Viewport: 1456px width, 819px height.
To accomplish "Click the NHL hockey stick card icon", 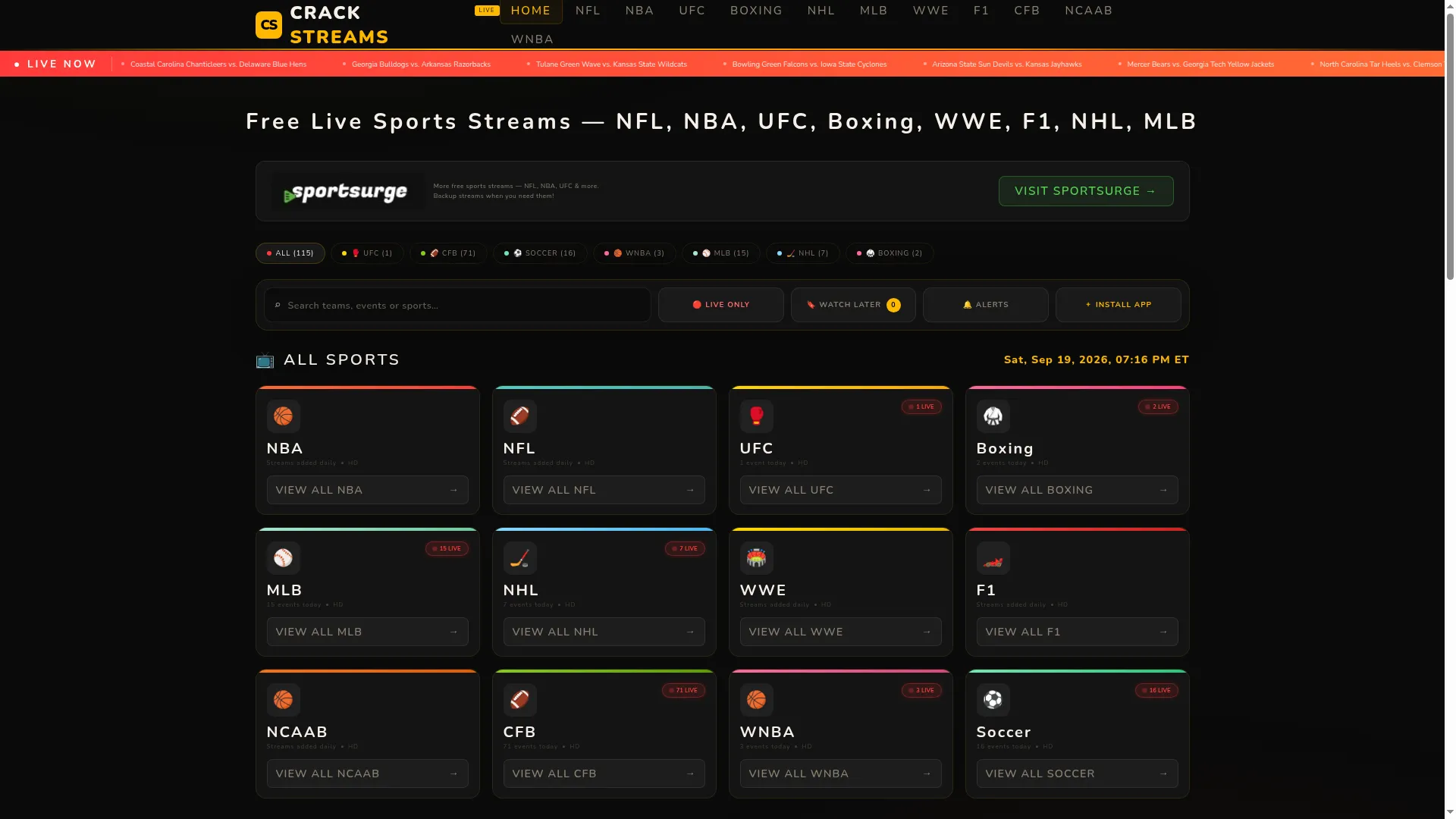I will [520, 558].
